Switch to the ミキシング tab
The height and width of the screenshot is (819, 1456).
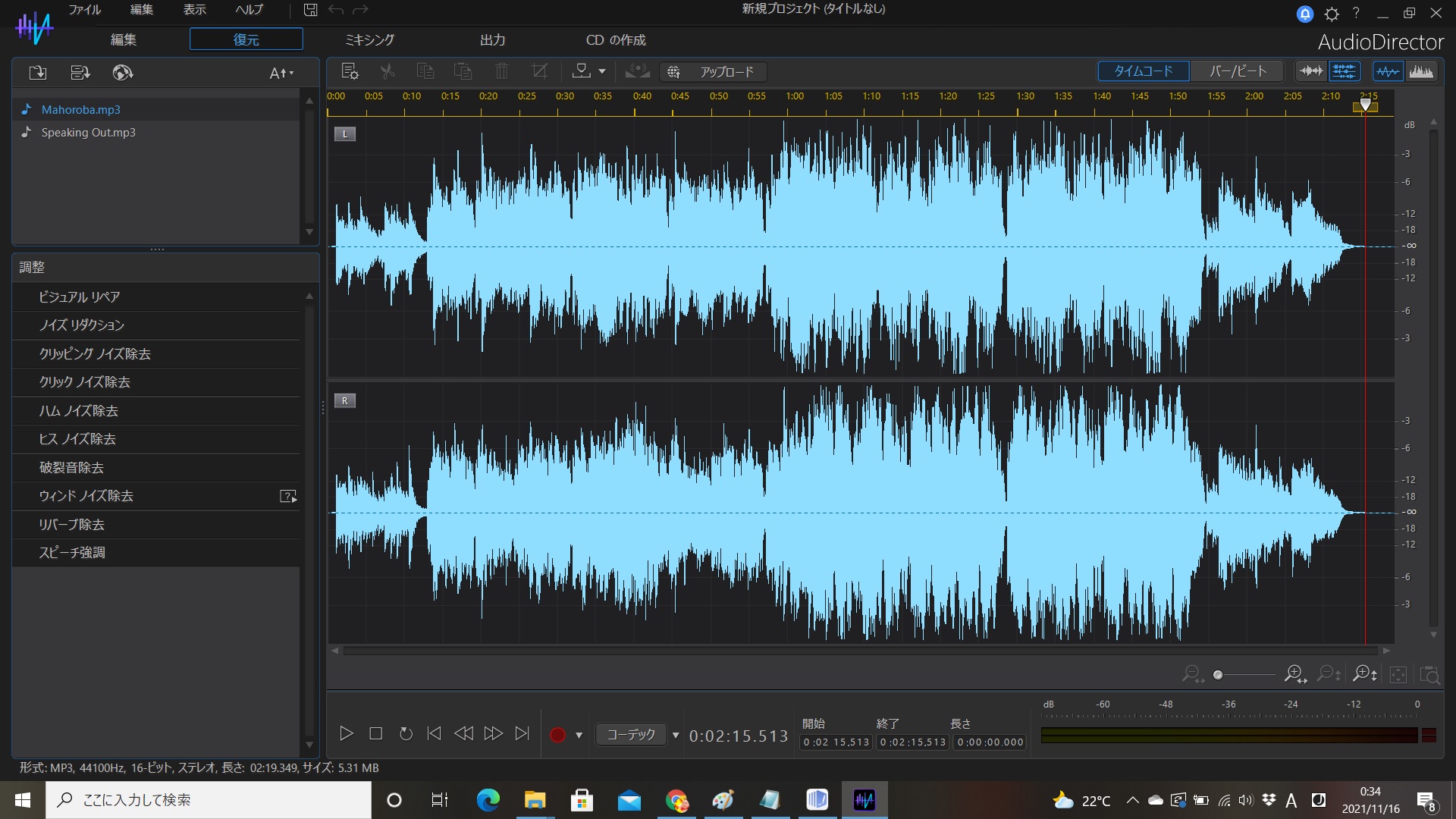(x=369, y=39)
